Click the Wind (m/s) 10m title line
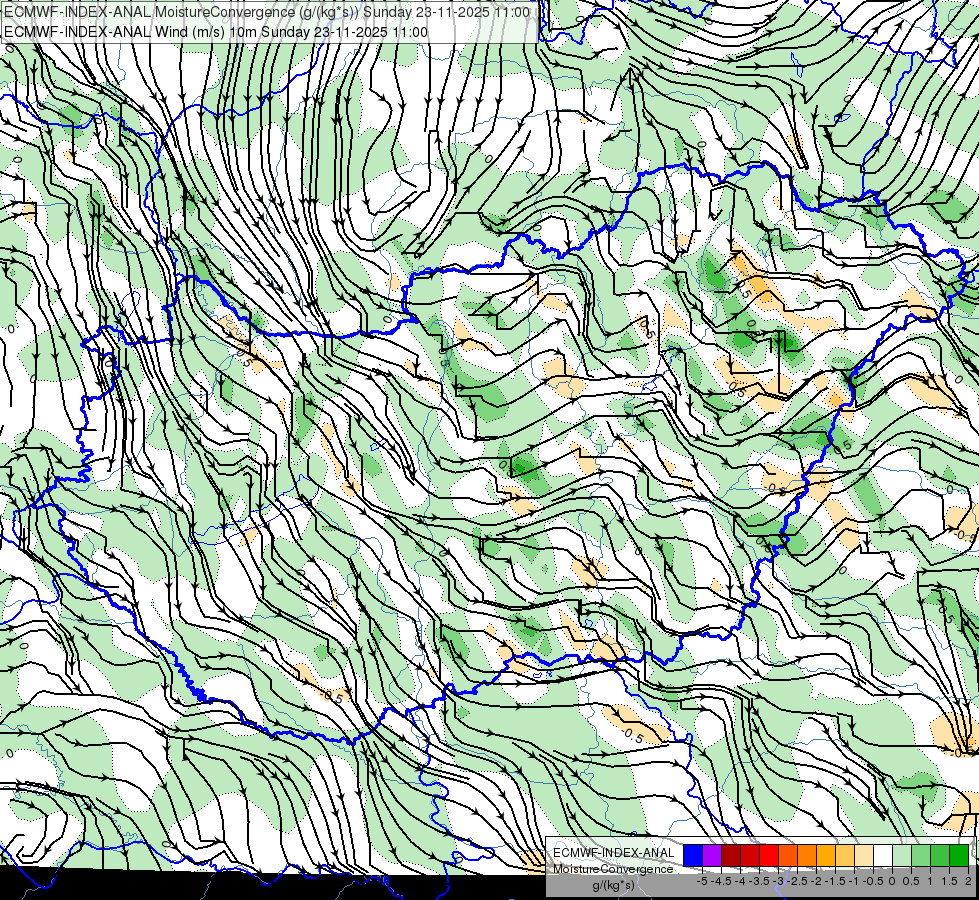Screen dimensions: 979x900 click(216, 32)
